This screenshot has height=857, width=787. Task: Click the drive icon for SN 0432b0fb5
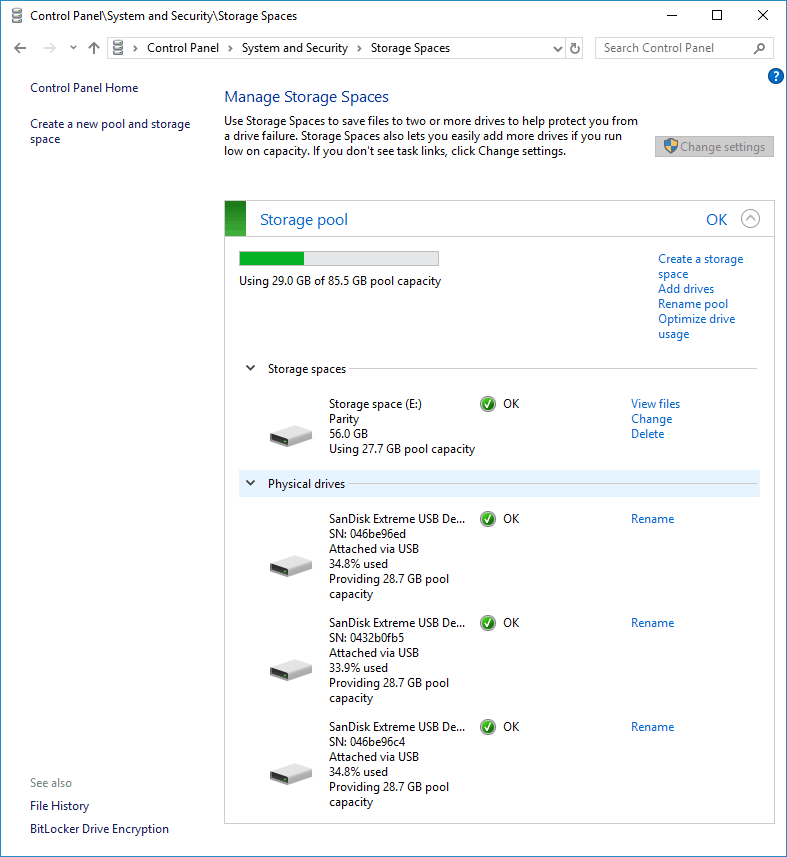pos(291,668)
